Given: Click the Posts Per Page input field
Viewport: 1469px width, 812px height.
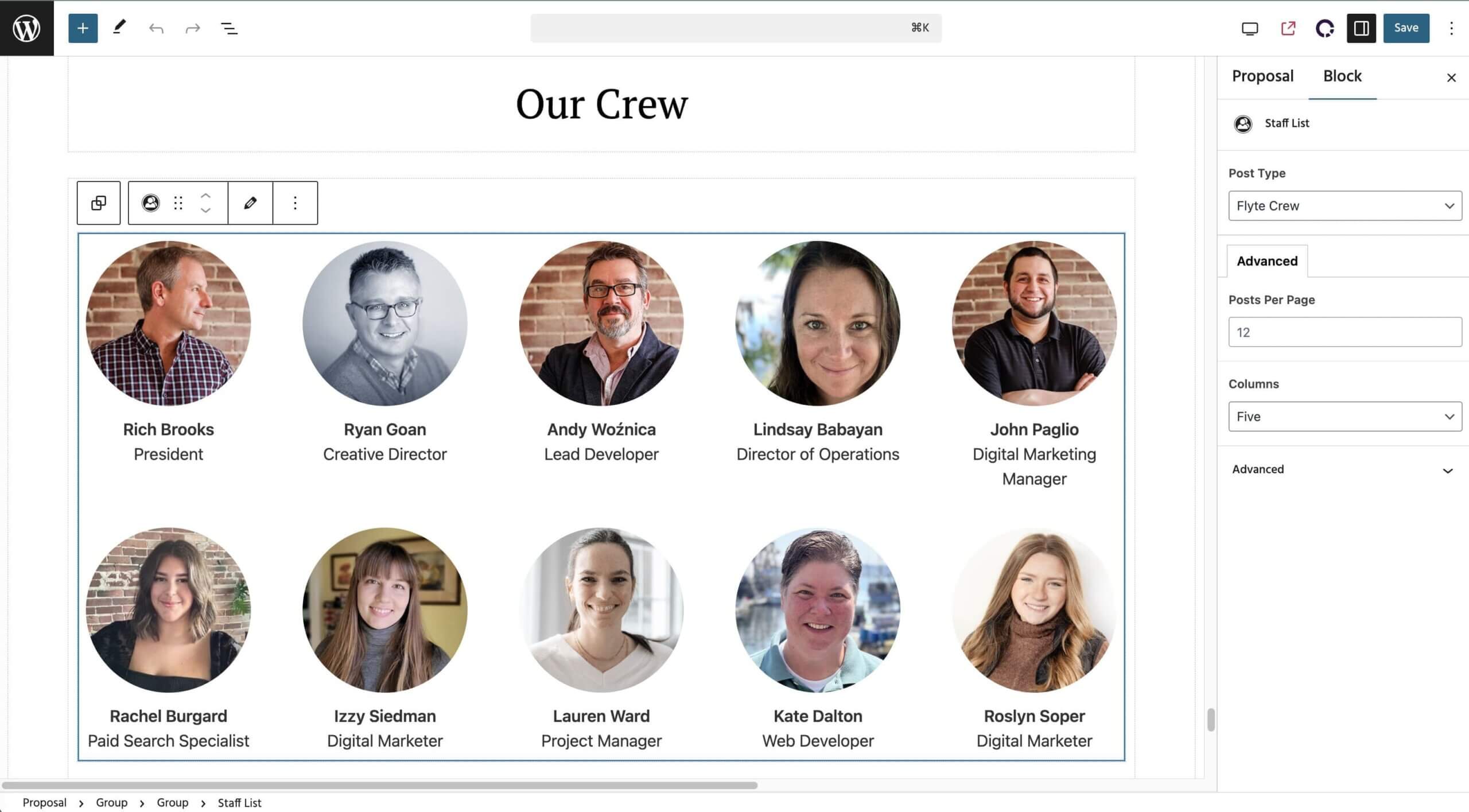Looking at the screenshot, I should 1344,332.
